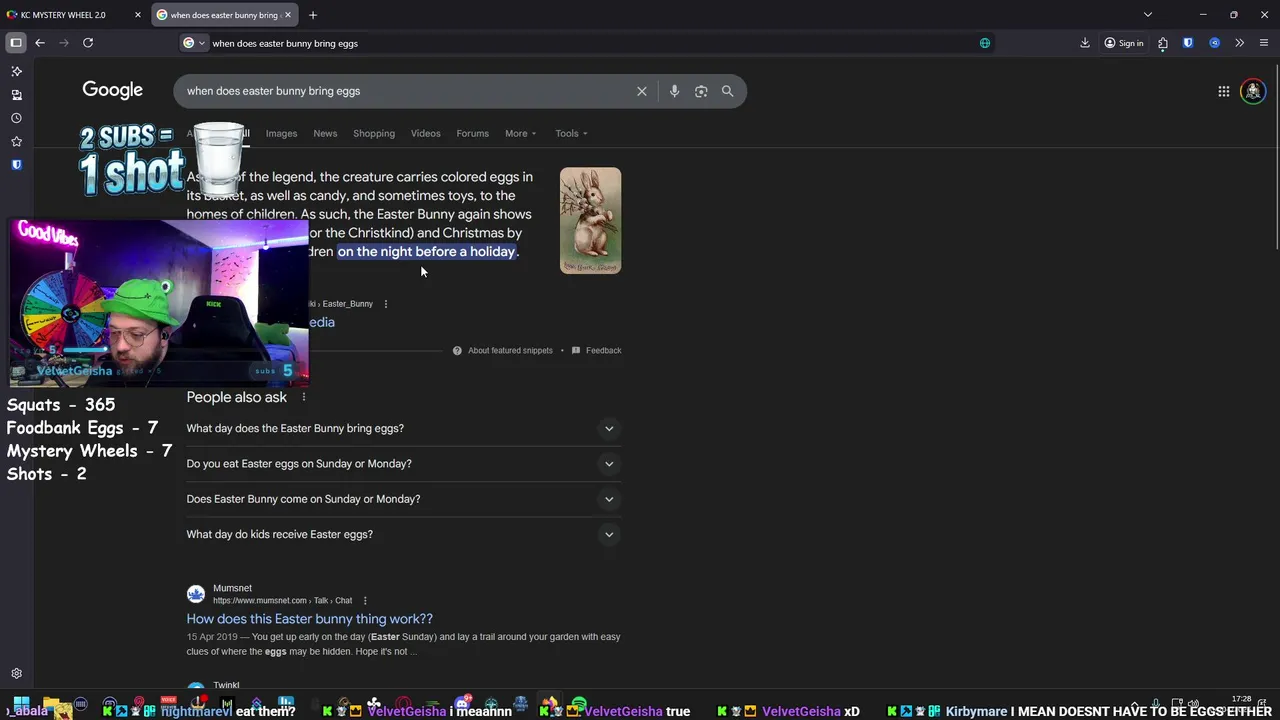This screenshot has width=1280, height=720.
Task: Open Bitwarden in the sidebar
Action: [x=16, y=165]
